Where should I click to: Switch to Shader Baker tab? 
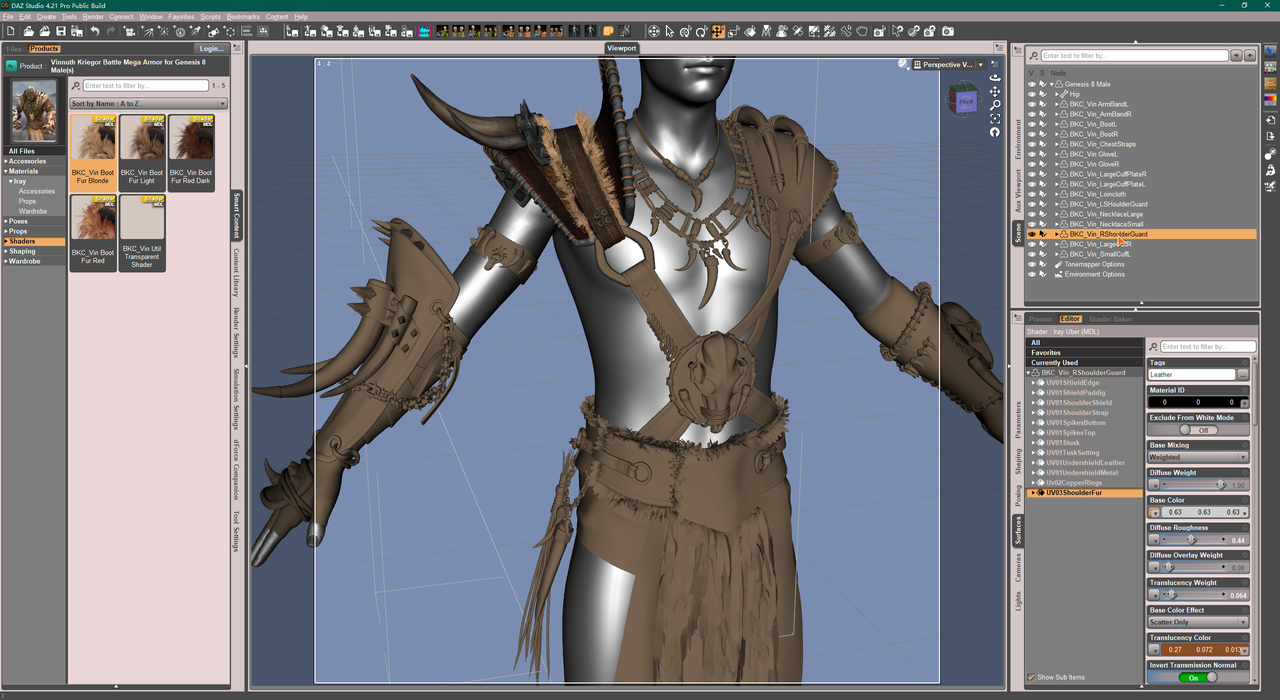click(1110, 319)
